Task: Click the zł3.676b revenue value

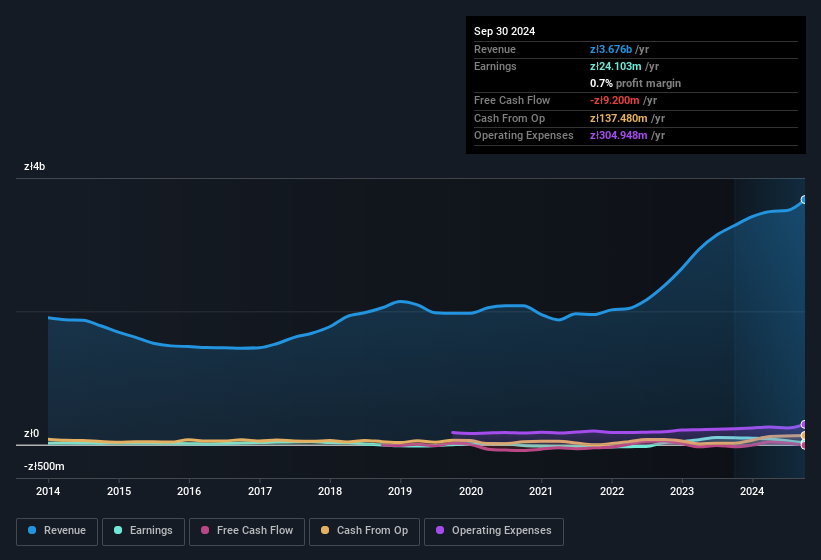Action: pos(611,49)
